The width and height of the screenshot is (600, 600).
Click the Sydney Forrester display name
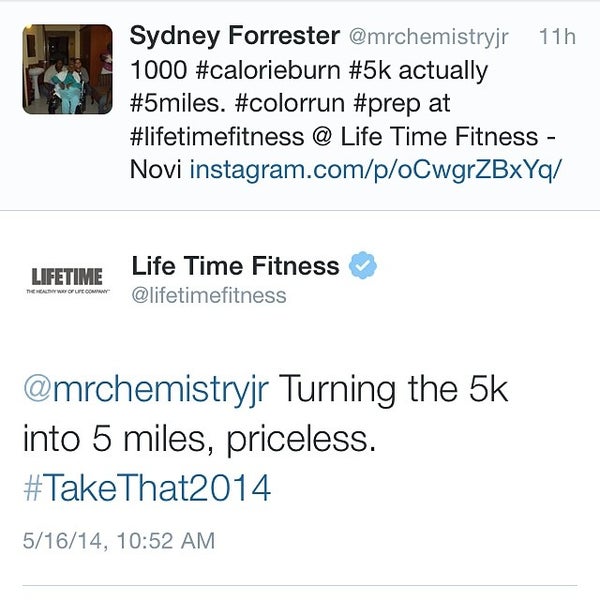[234, 38]
